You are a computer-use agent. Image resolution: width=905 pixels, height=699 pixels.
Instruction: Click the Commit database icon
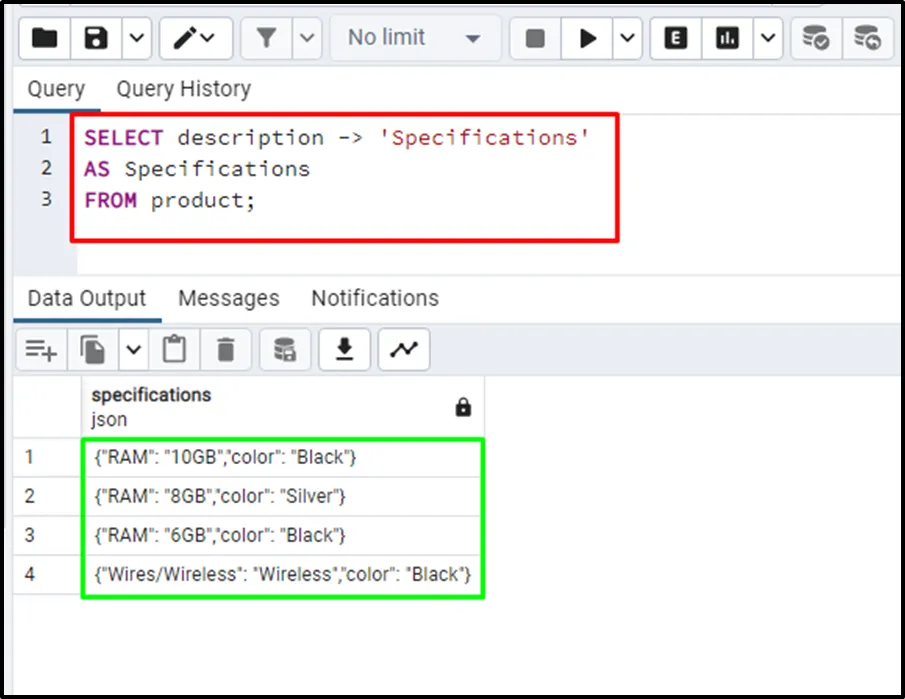[x=816, y=38]
